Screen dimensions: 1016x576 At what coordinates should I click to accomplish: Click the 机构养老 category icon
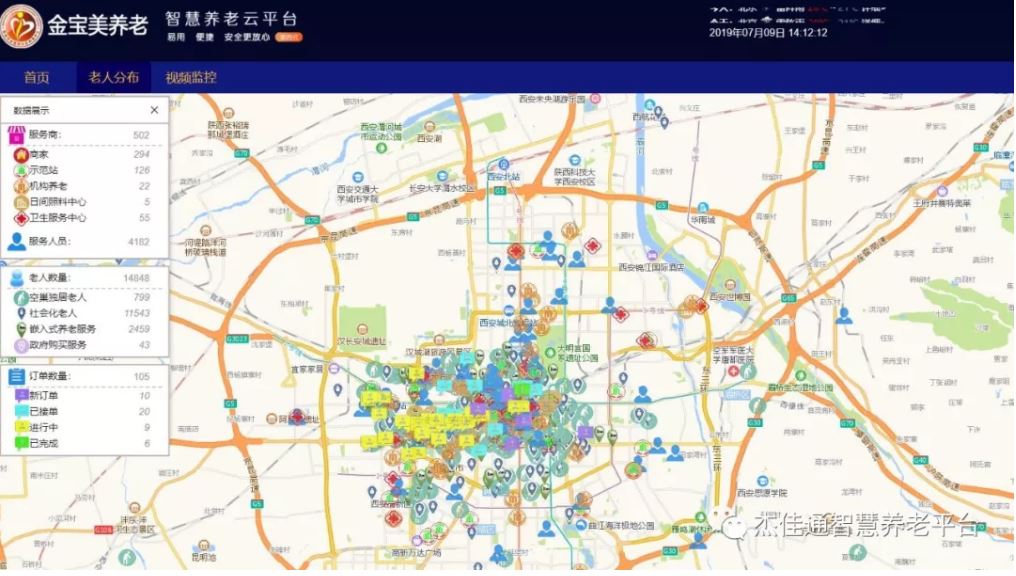tap(20, 187)
